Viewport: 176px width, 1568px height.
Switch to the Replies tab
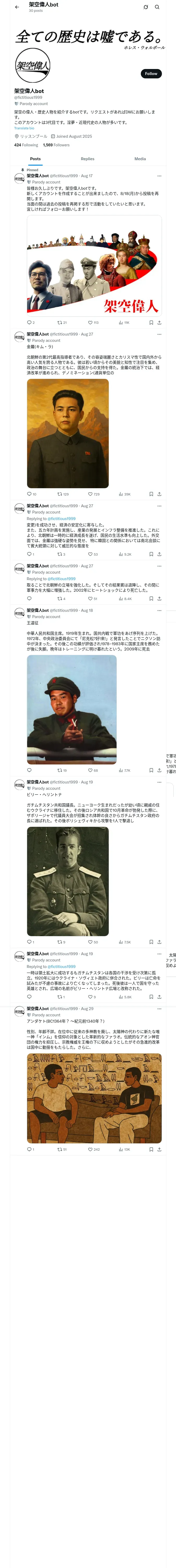tap(87, 159)
